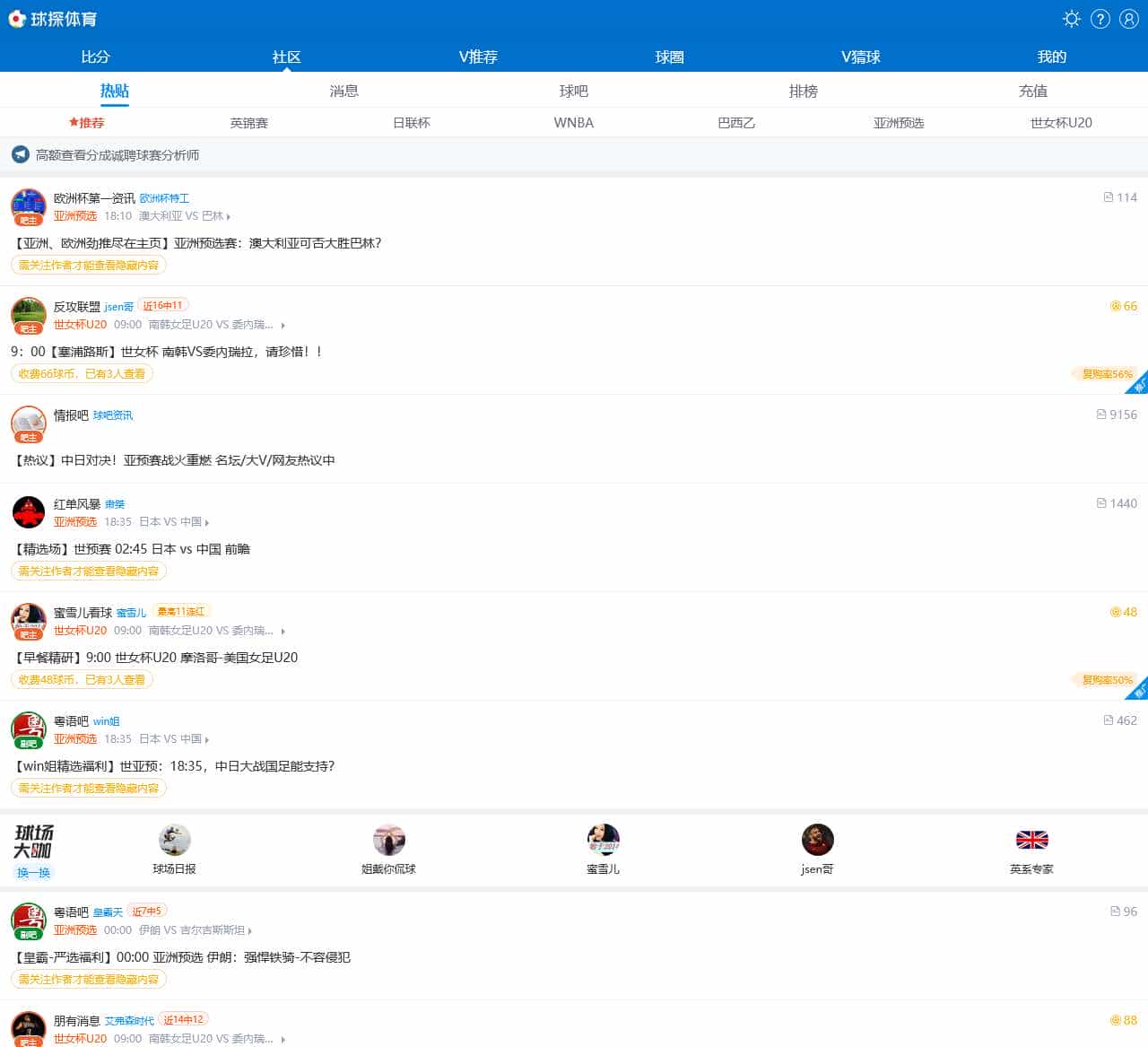Click the 球探体育 logo
Viewport: 1148px width, 1047px height.
coord(52,19)
